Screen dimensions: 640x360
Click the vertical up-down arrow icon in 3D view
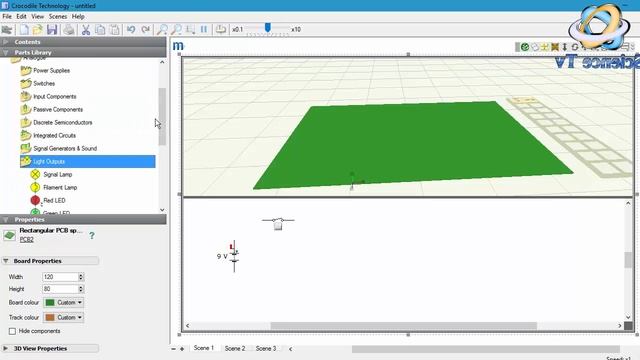(x=564, y=47)
